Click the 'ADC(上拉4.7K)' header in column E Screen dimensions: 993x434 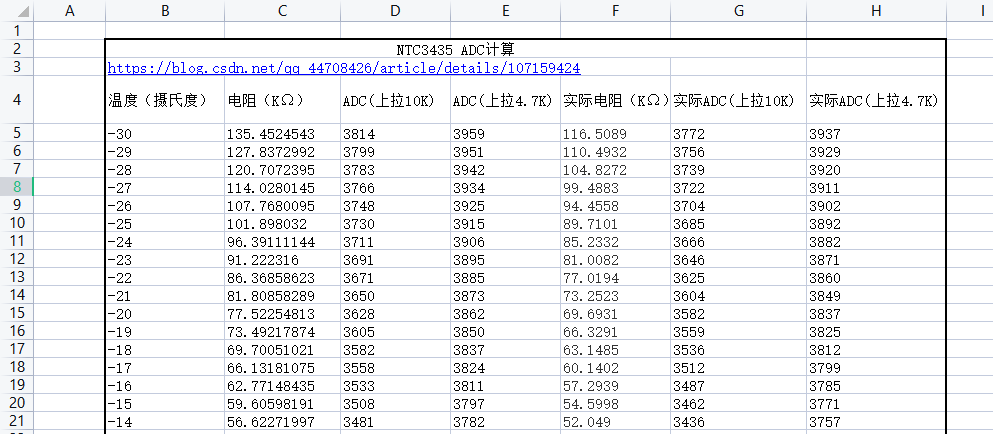[505, 100]
